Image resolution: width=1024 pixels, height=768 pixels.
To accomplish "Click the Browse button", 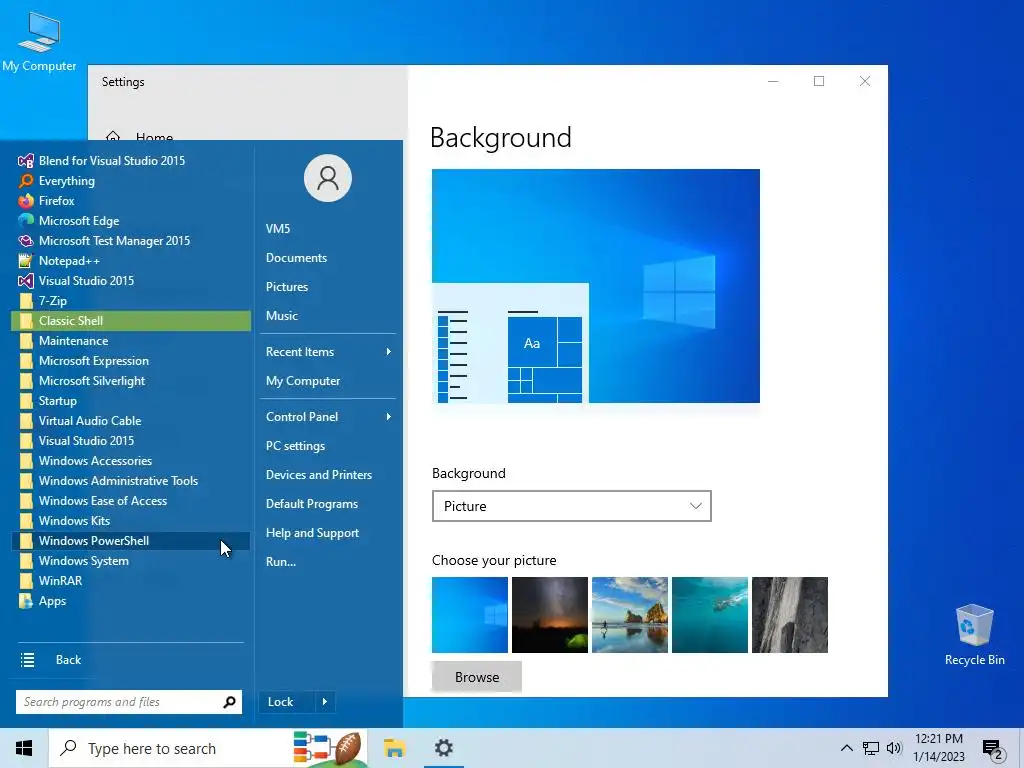I will [477, 677].
